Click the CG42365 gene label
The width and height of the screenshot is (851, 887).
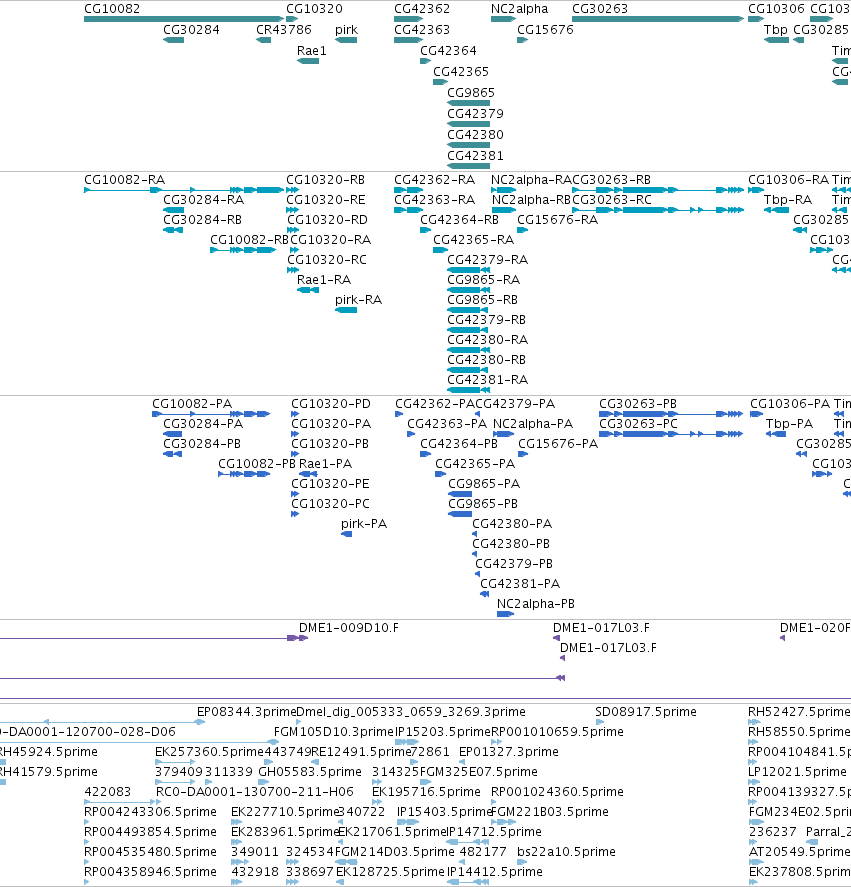pos(461,72)
